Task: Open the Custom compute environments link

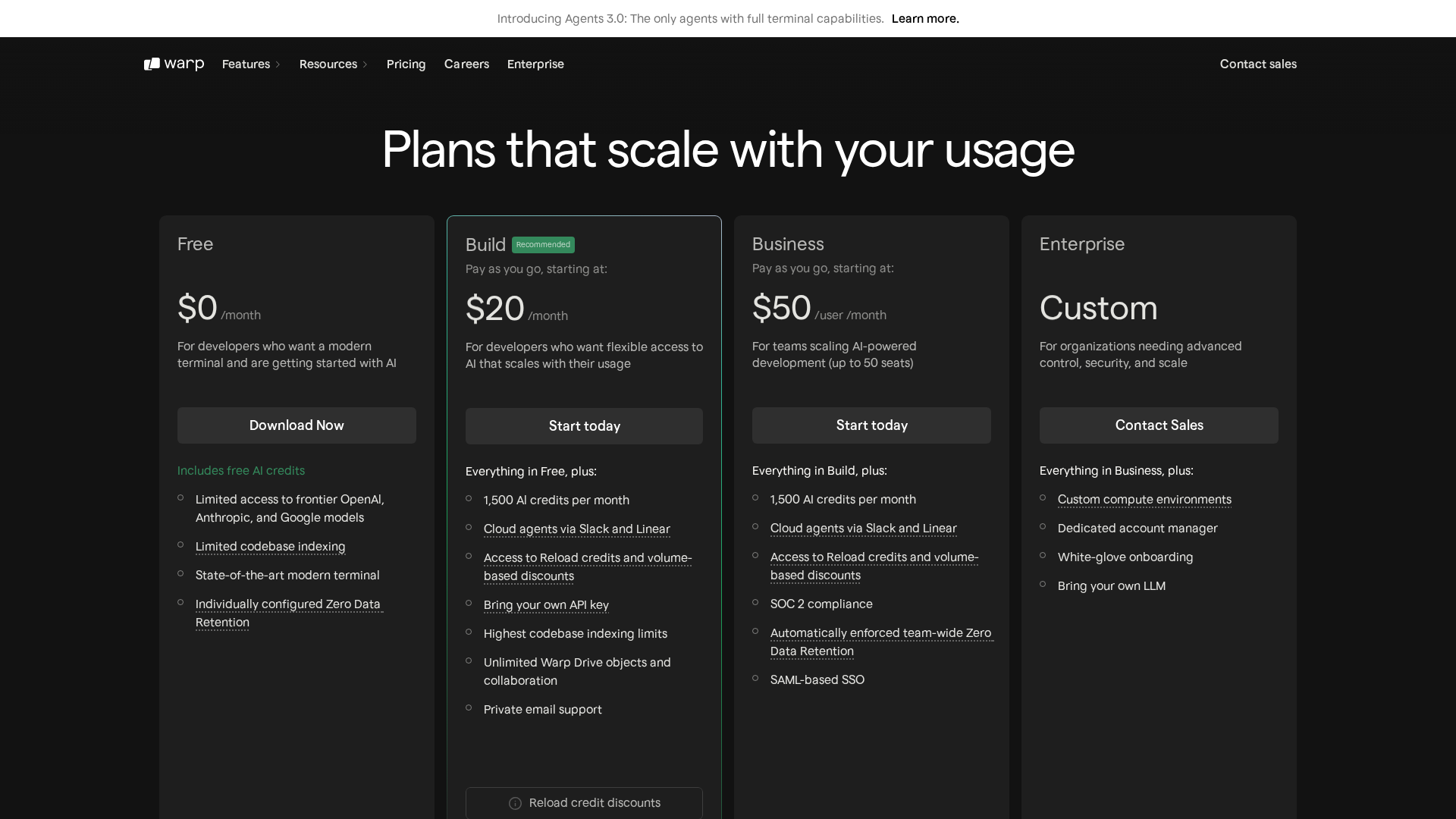Action: tap(1144, 499)
